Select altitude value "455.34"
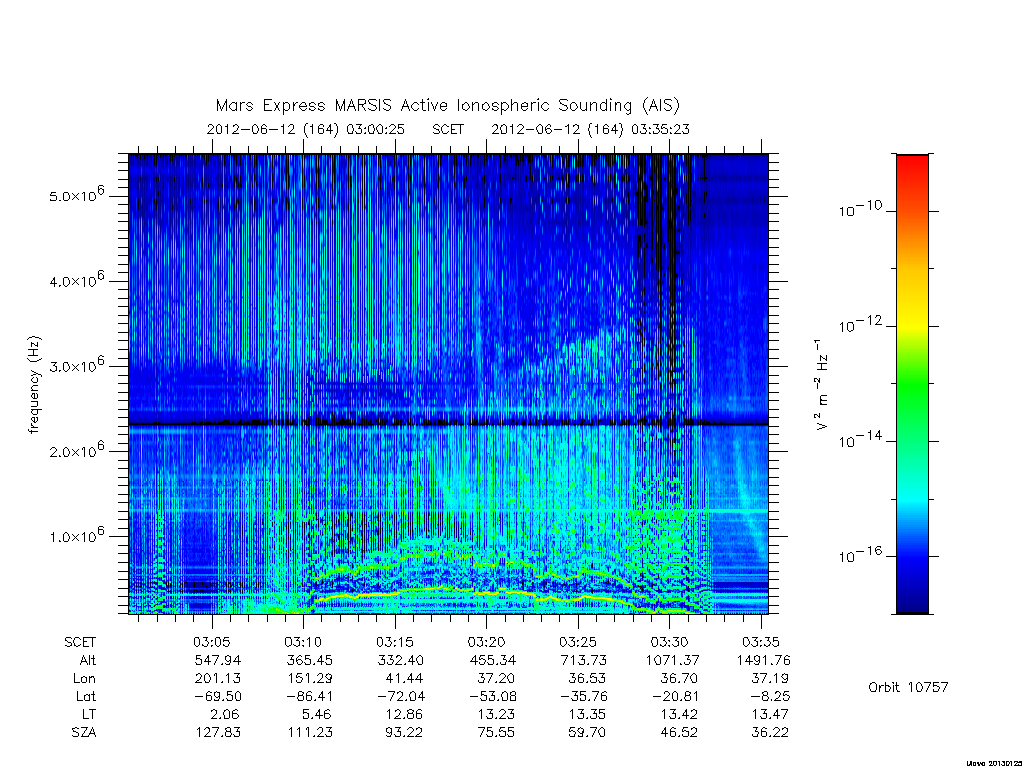 click(492, 660)
